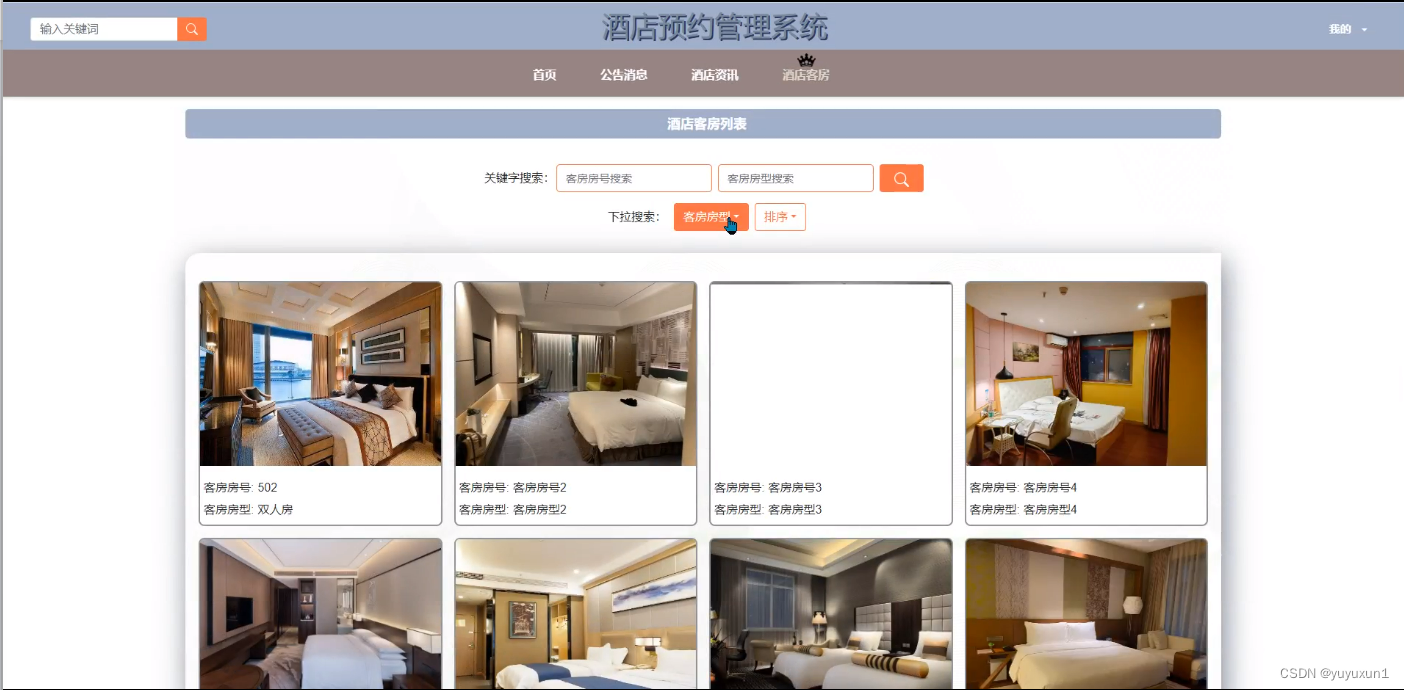Viewport: 1404px width, 690px height.
Task: Open the blank 客房房号3 room image
Action: [831, 374]
